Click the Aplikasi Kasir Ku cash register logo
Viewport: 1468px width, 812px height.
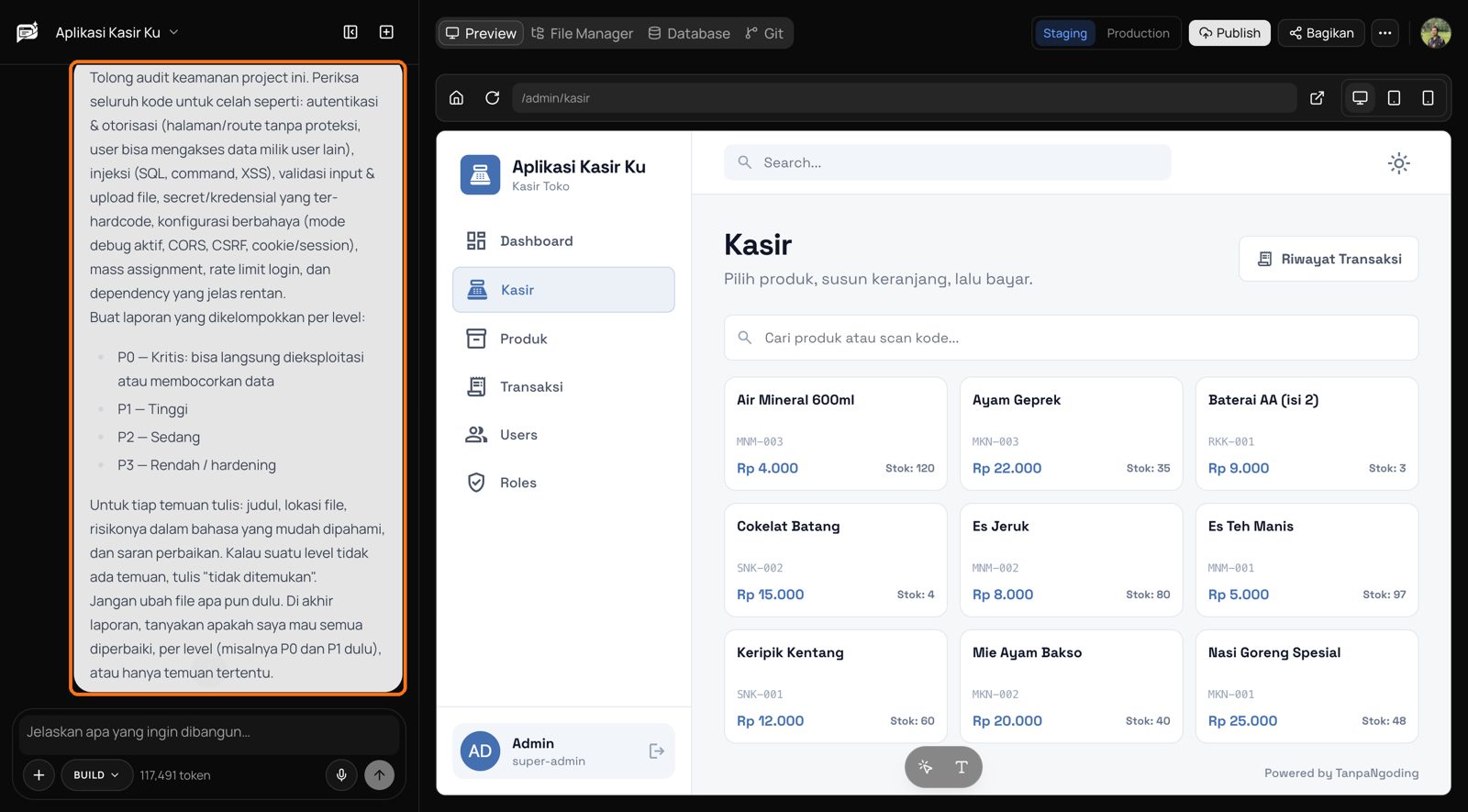480,174
